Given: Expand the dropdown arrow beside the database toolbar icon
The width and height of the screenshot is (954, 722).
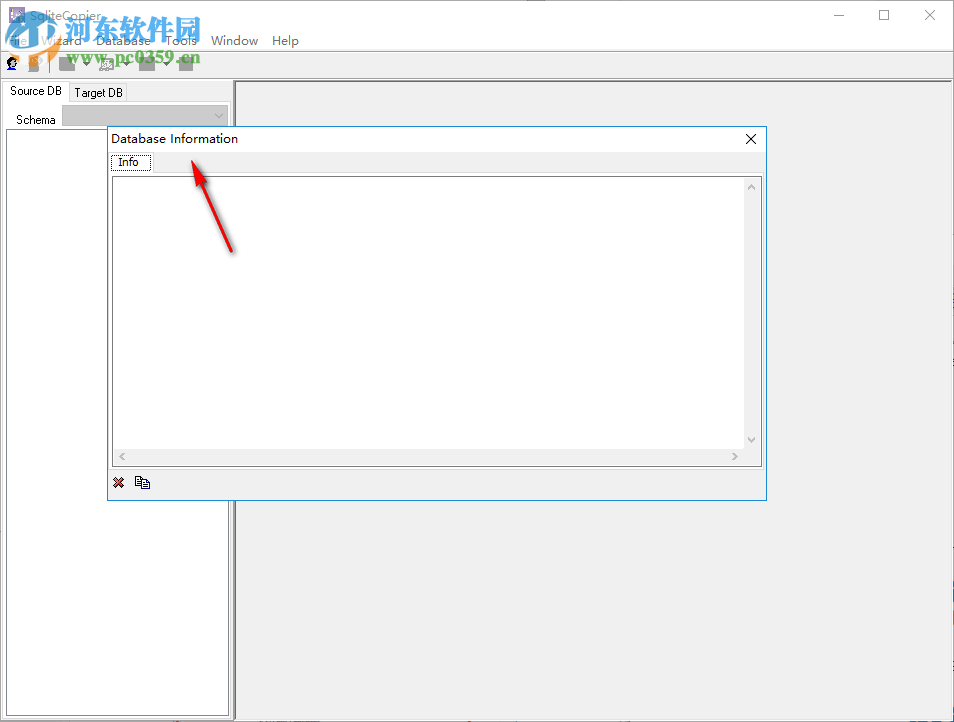Looking at the screenshot, I should pyautogui.click(x=125, y=62).
